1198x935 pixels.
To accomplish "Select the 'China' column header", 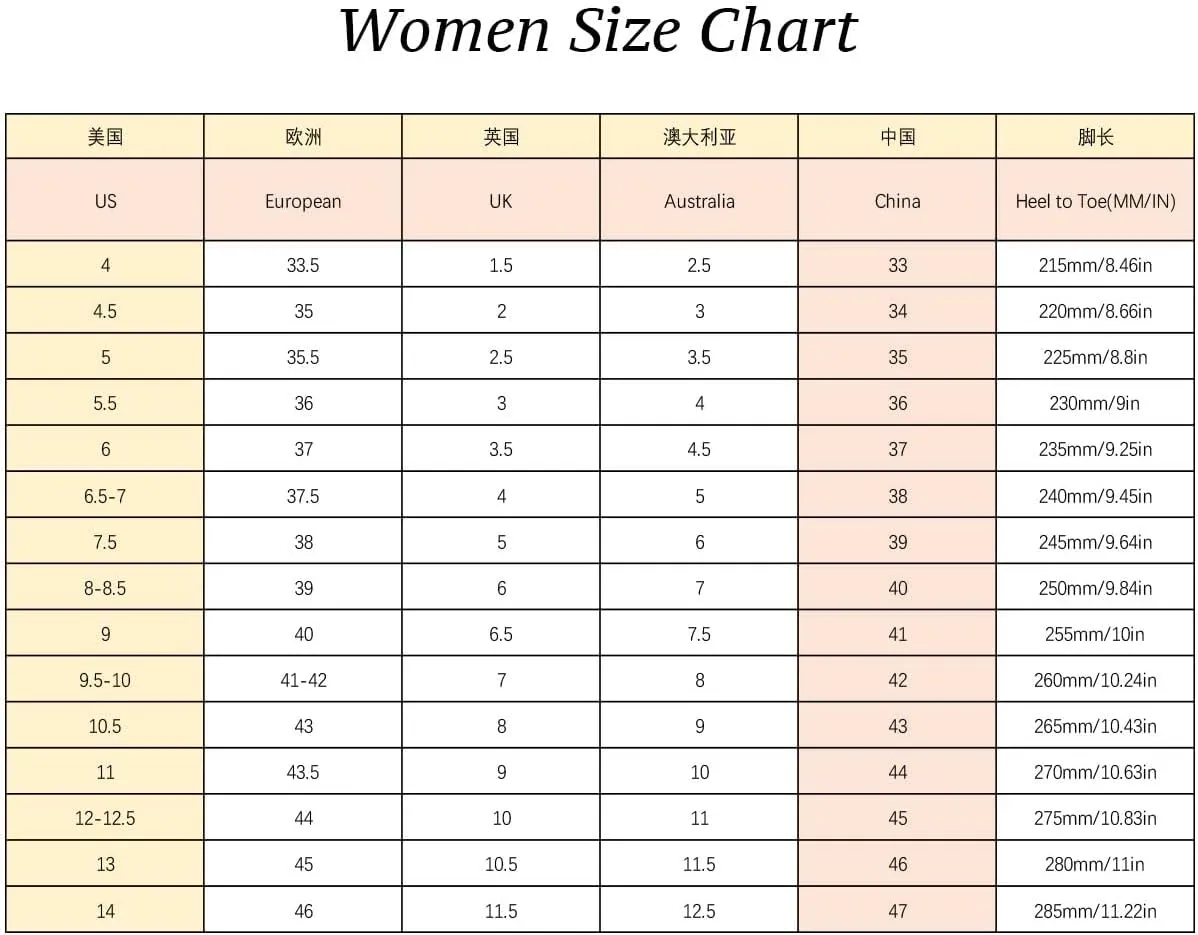I will coord(897,201).
